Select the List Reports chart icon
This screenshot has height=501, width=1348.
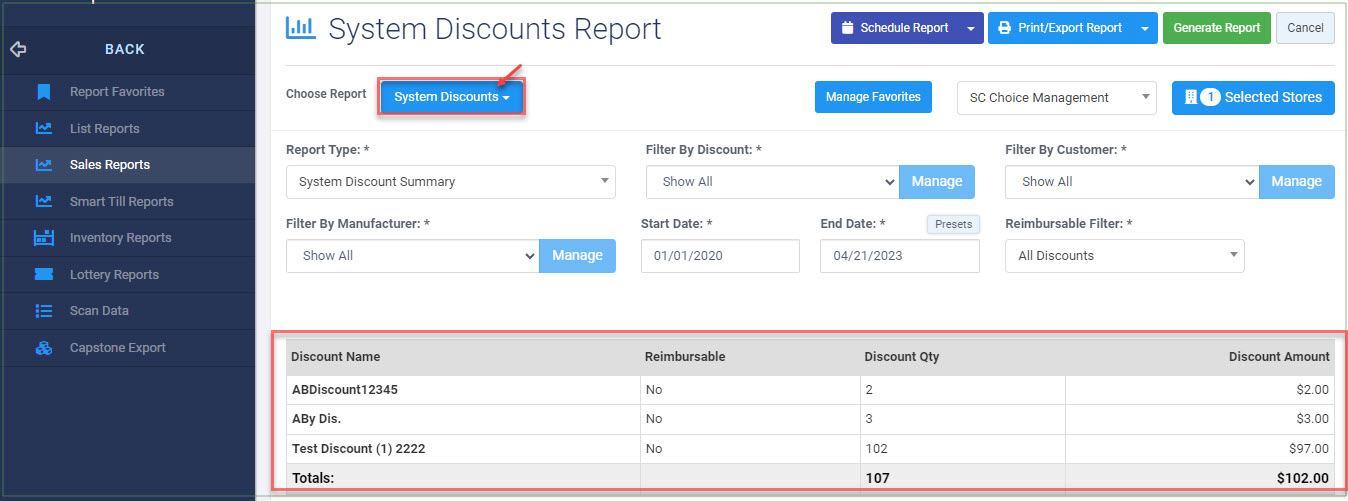[x=43, y=128]
